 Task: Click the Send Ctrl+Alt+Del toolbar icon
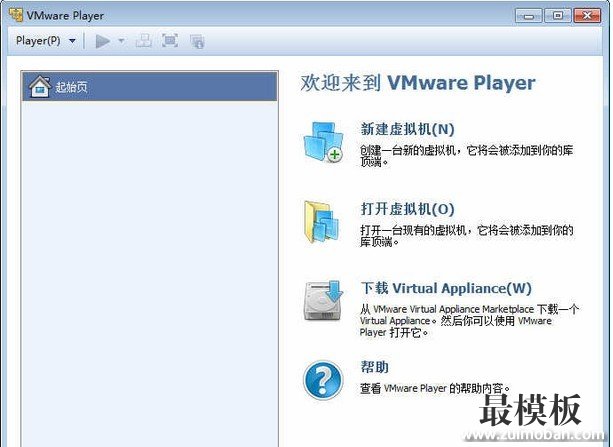pos(143,41)
